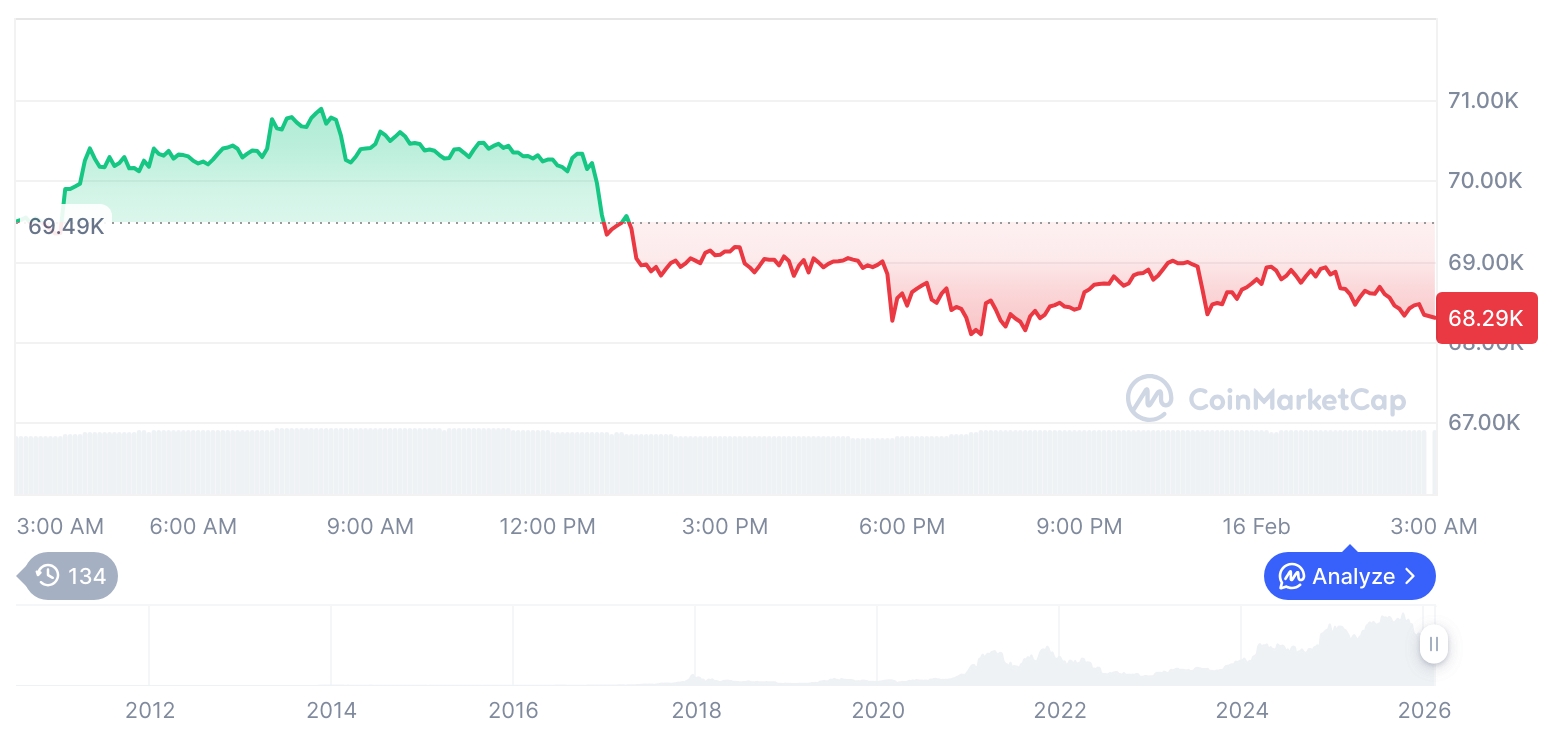This screenshot has height=732, width=1566.
Task: Click the 6:00 PM time axis label
Action: [902, 526]
